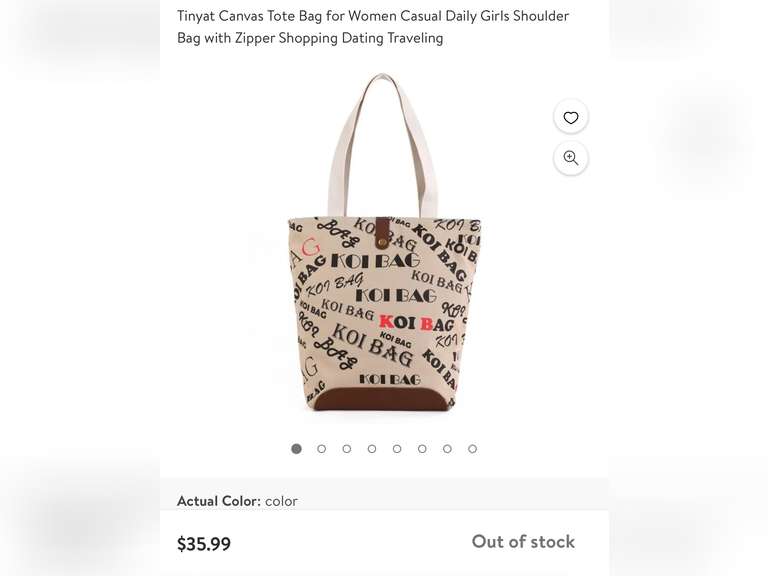The height and width of the screenshot is (576, 768).
Task: Click the $35.99 price text
Action: point(204,544)
